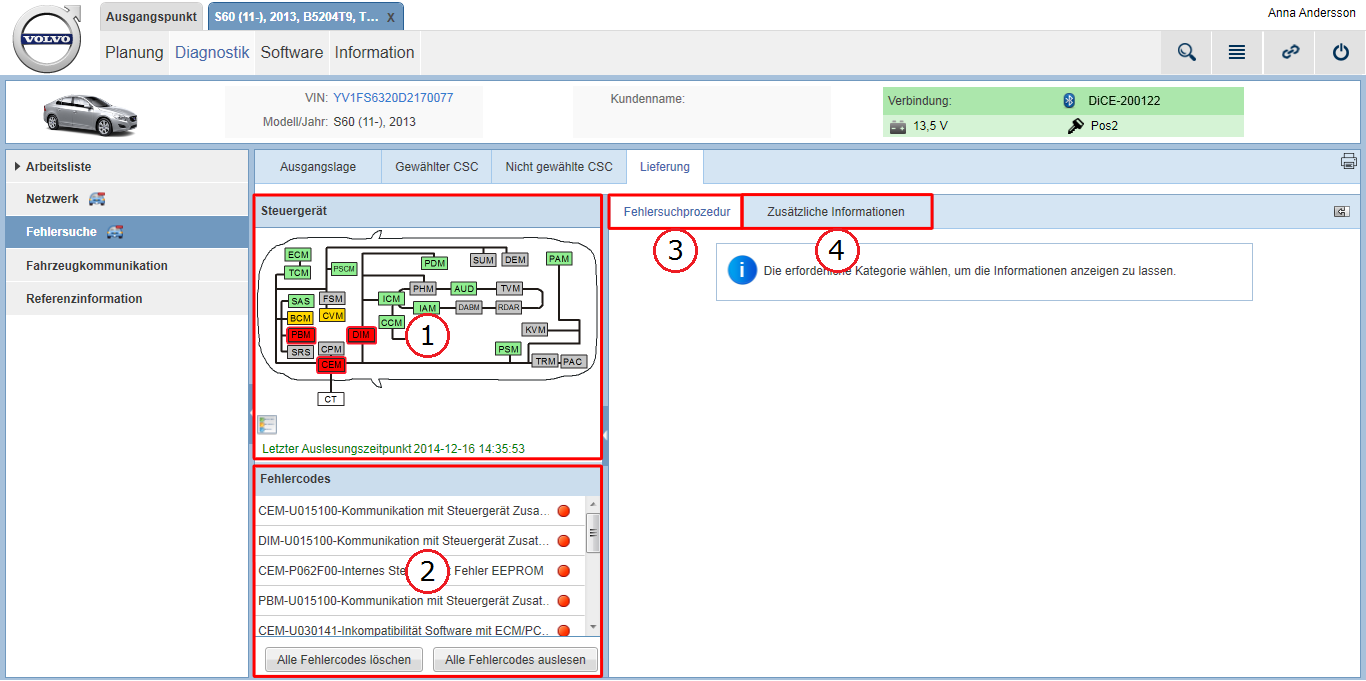Select fault code DIM-U015100 row
The height and width of the screenshot is (681, 1366).
pyautogui.click(x=419, y=541)
